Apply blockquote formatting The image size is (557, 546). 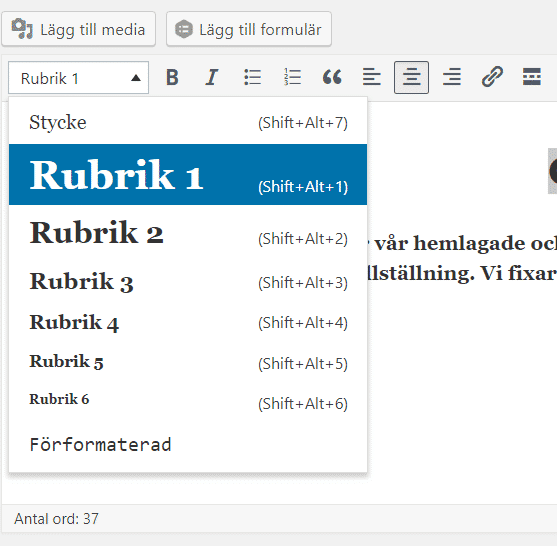pos(332,77)
